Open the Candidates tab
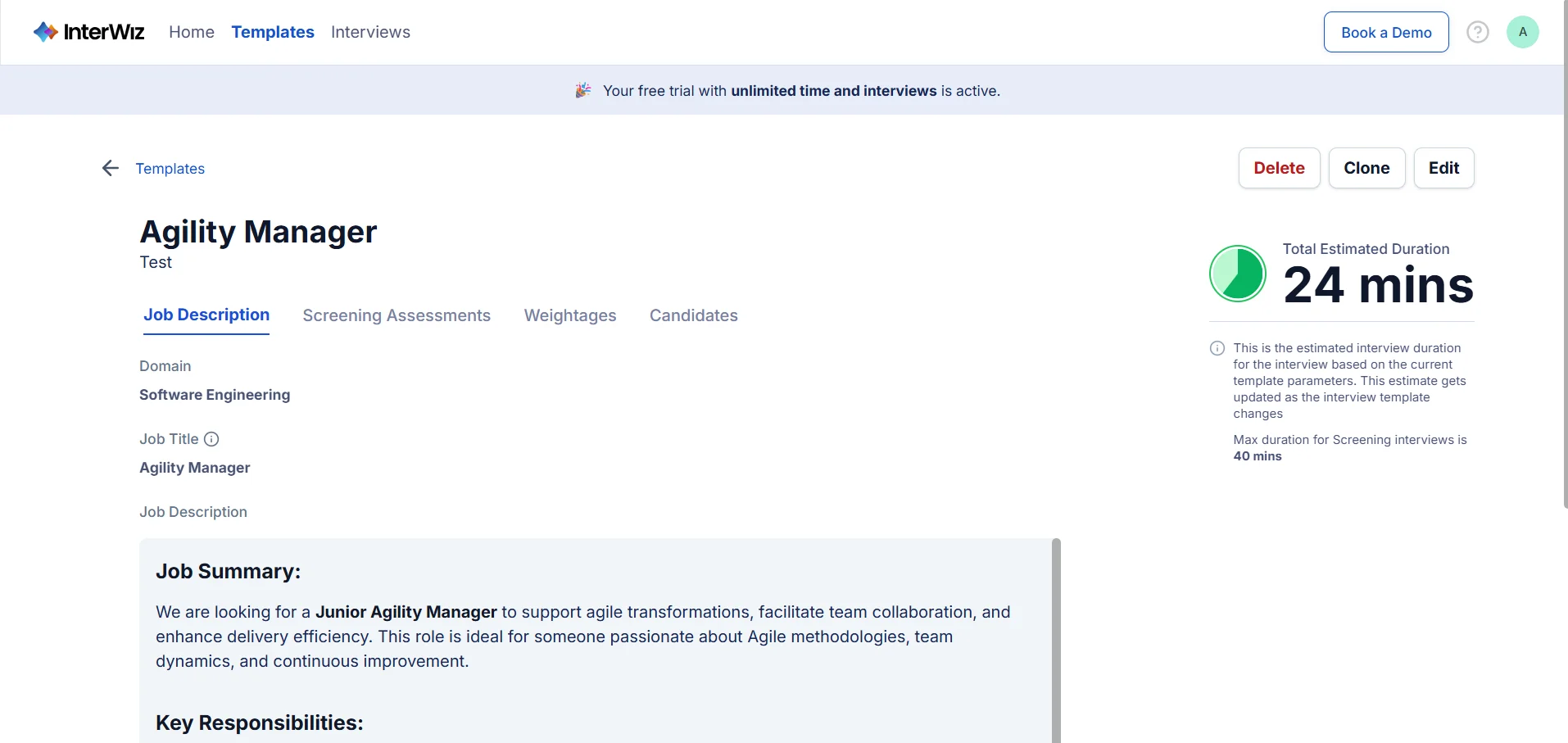Viewport: 1568px width, 743px height. point(694,315)
